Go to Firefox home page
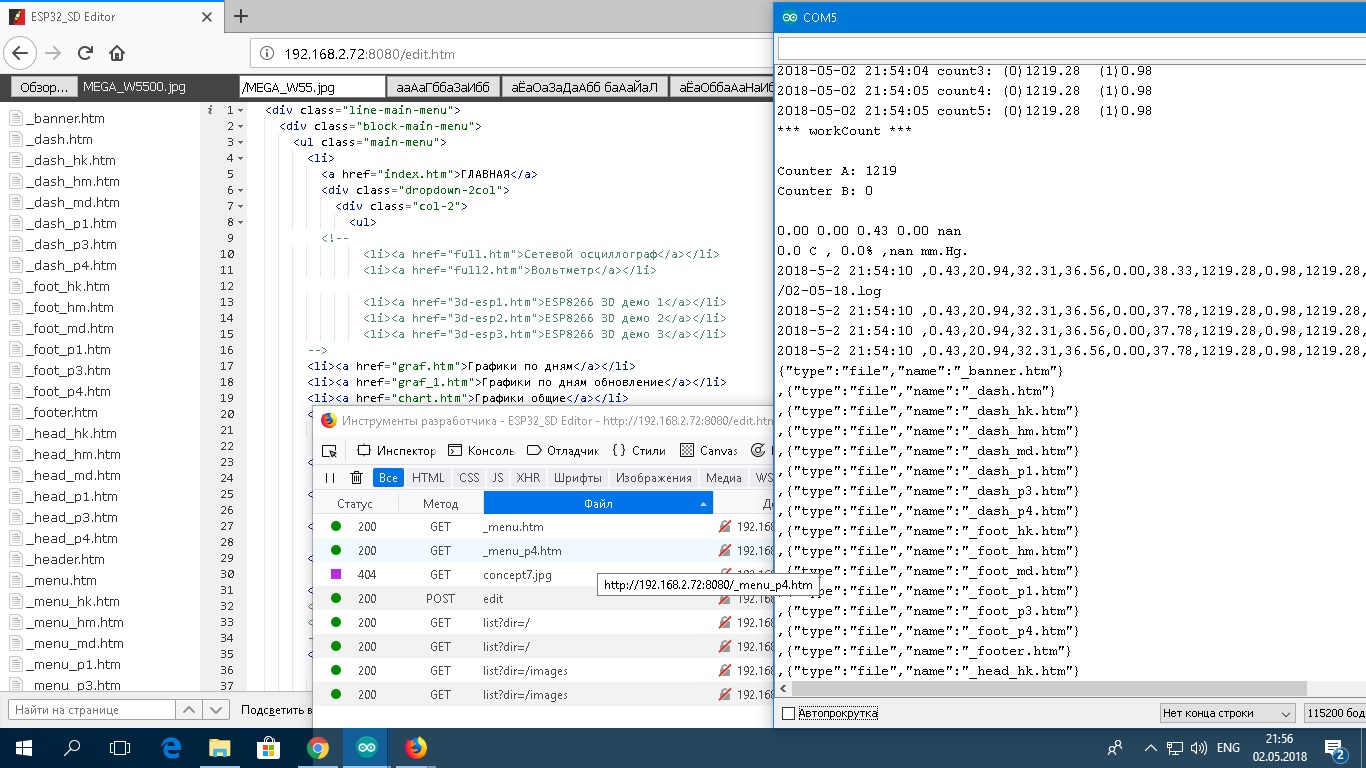Viewport: 1366px width, 768px height. tap(117, 53)
